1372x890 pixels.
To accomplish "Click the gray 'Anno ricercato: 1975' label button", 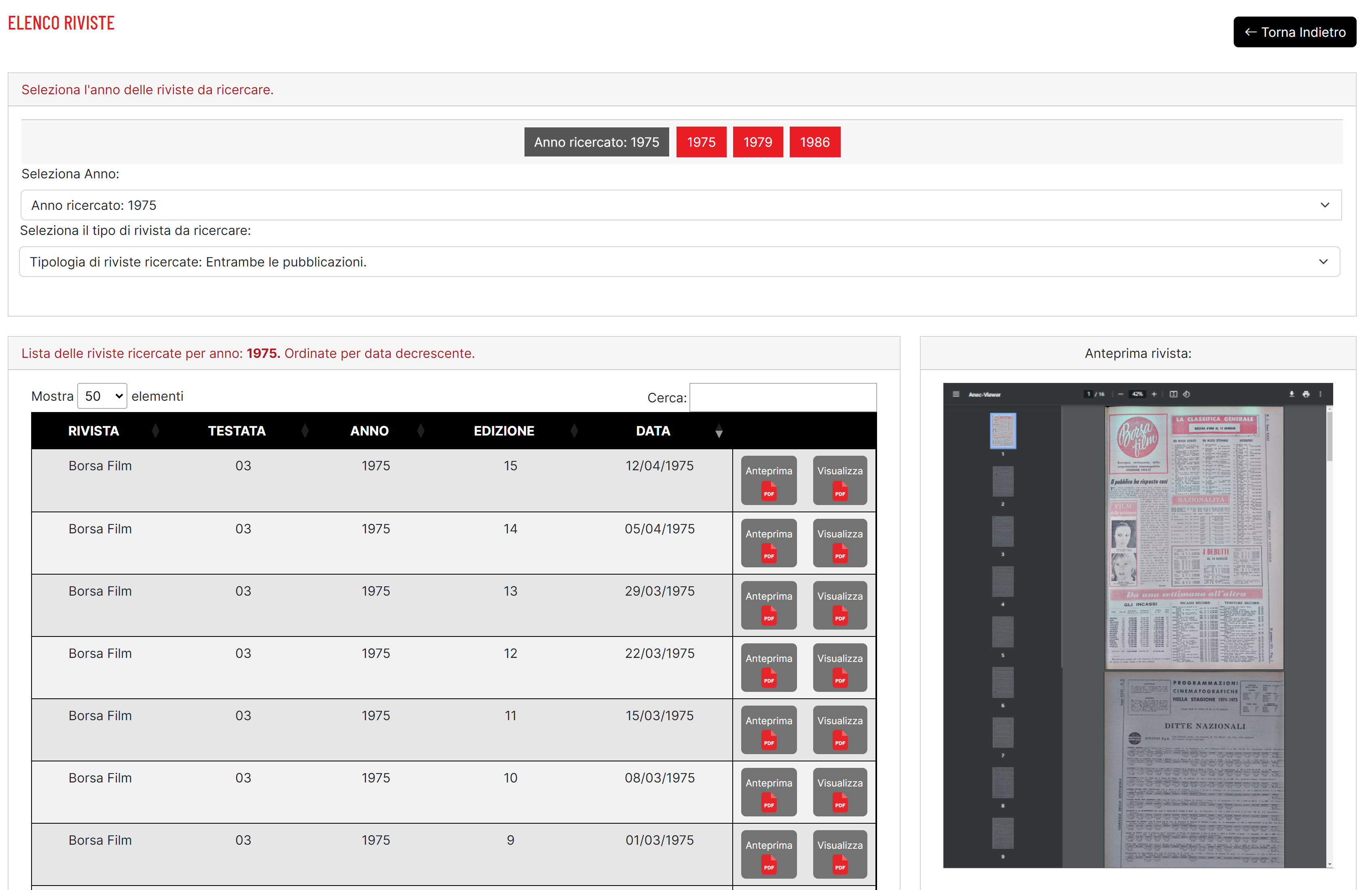I will (x=596, y=142).
